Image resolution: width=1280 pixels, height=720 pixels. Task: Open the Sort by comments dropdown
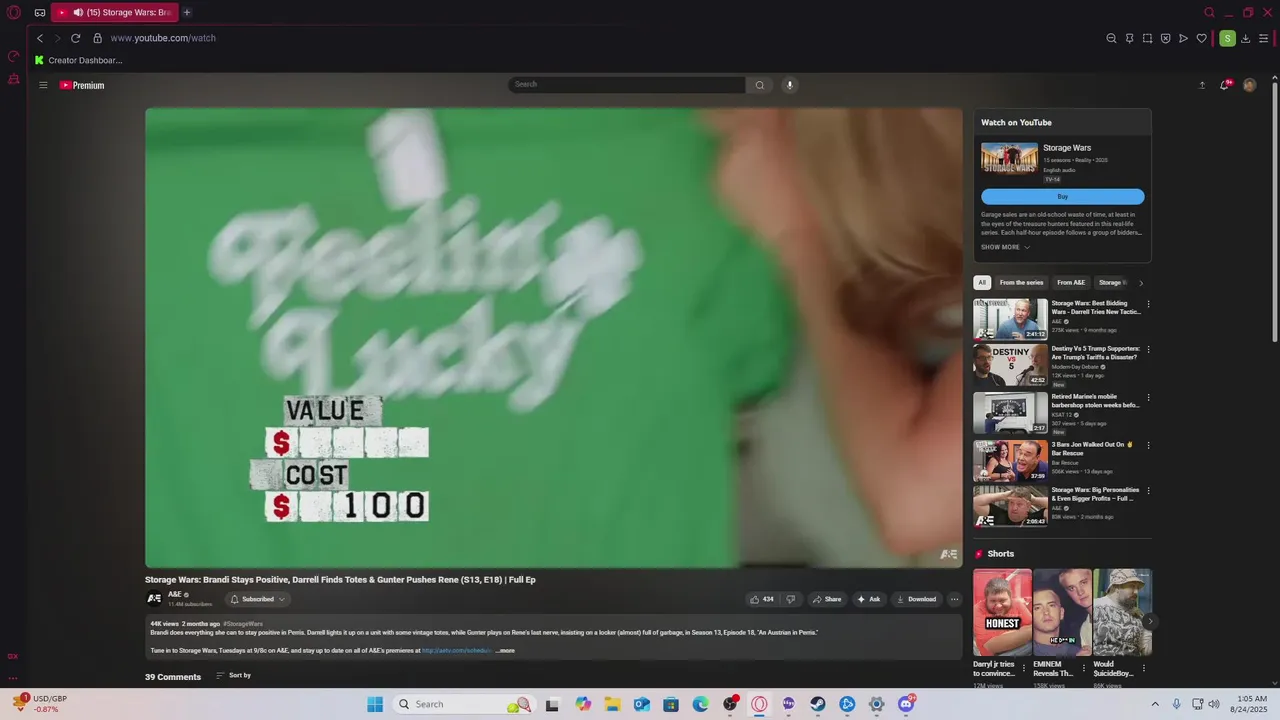[234, 676]
